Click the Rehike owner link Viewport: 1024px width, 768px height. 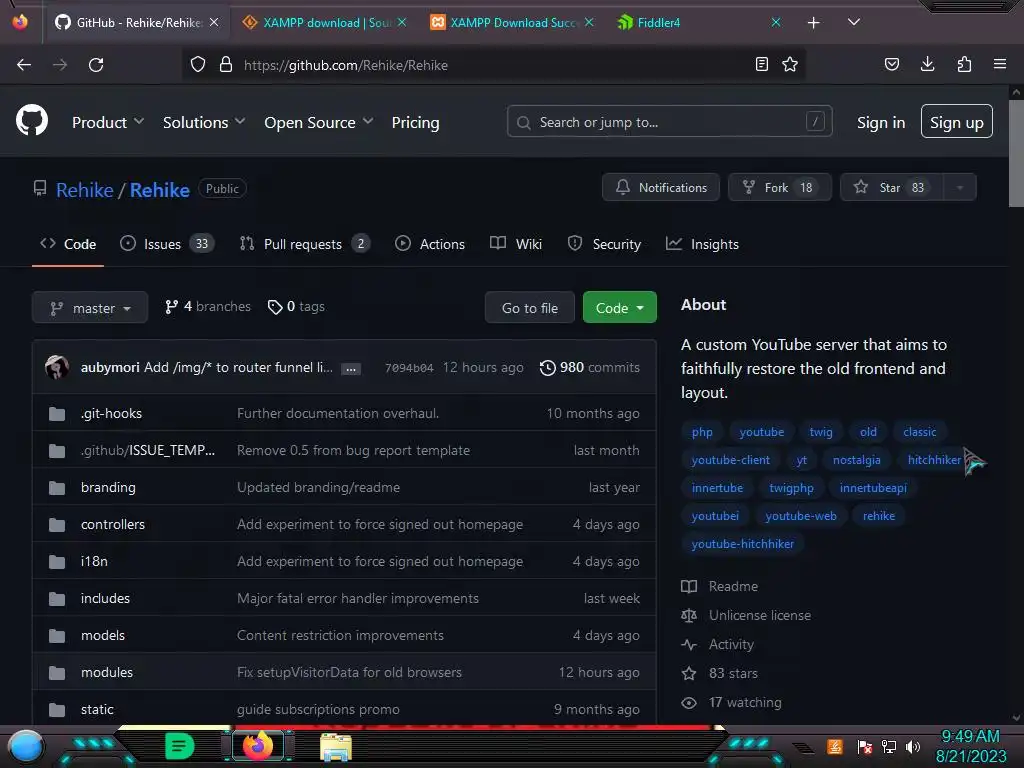[85, 190]
